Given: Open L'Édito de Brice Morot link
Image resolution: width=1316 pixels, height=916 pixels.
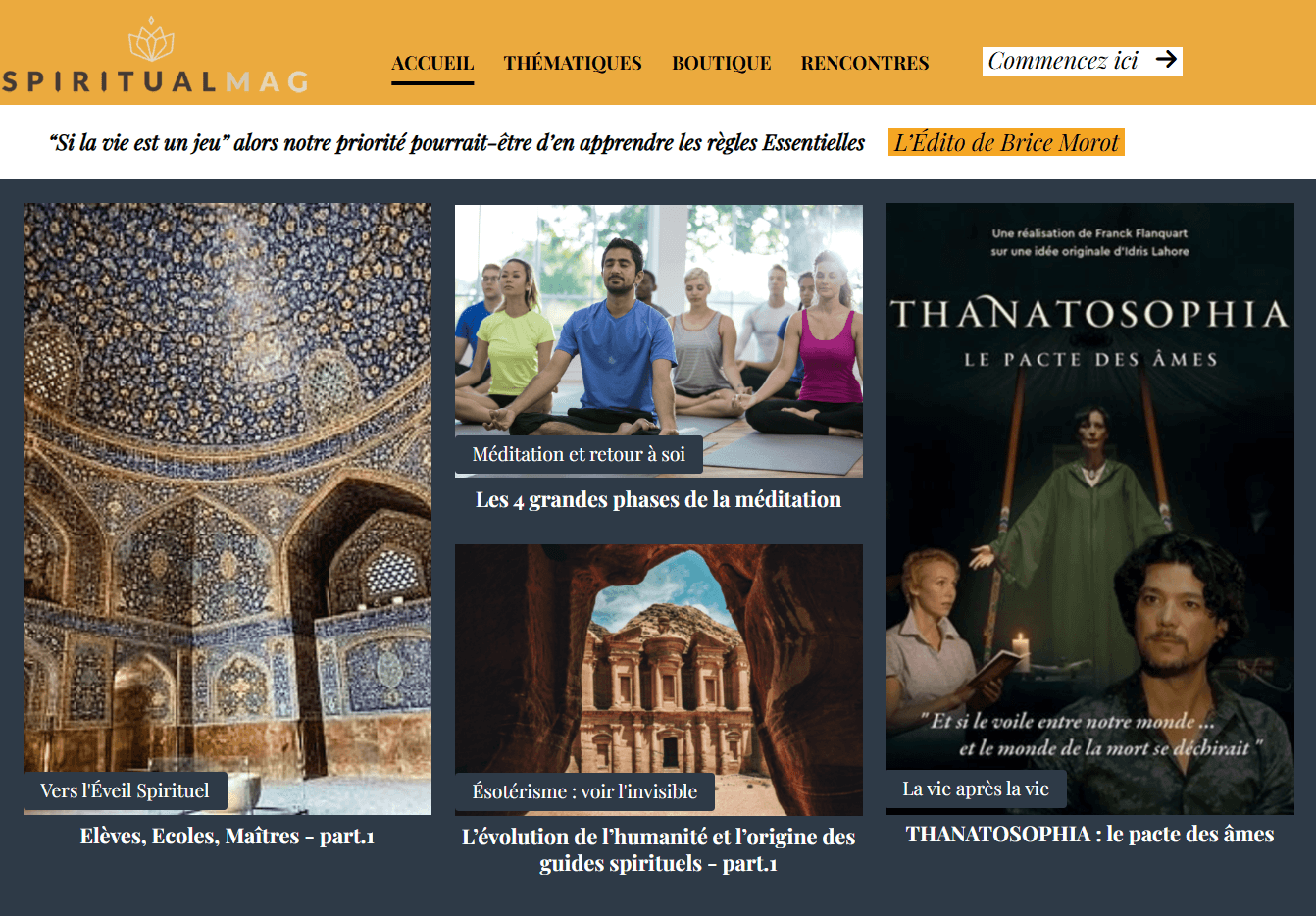Looking at the screenshot, I should [x=1006, y=142].
